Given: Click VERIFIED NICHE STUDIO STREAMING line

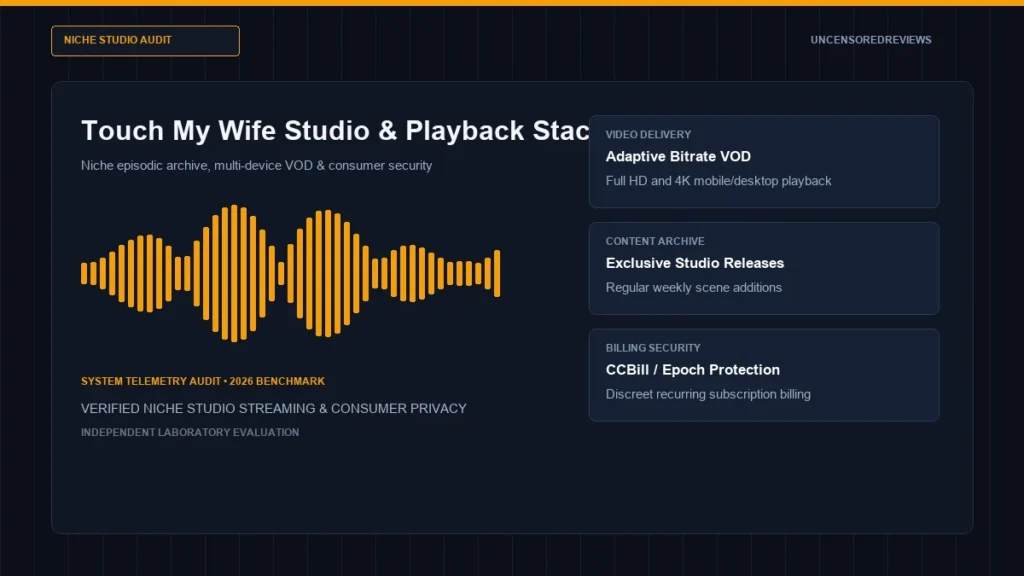Looking at the screenshot, I should click(274, 408).
